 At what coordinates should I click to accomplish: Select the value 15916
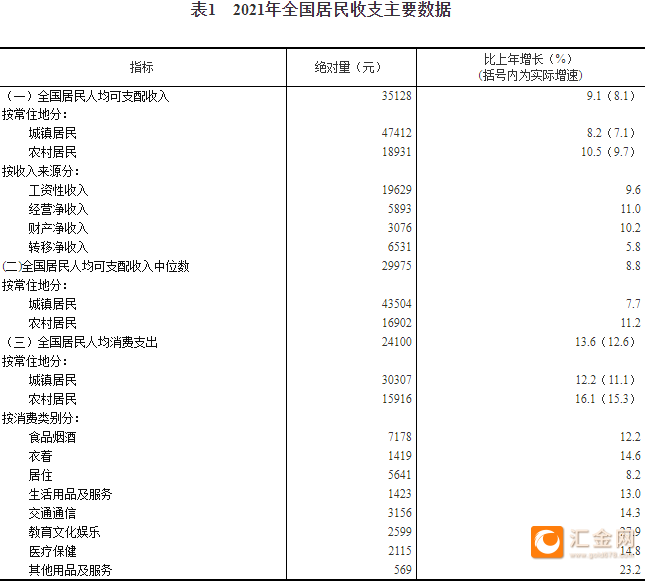pyautogui.click(x=396, y=399)
